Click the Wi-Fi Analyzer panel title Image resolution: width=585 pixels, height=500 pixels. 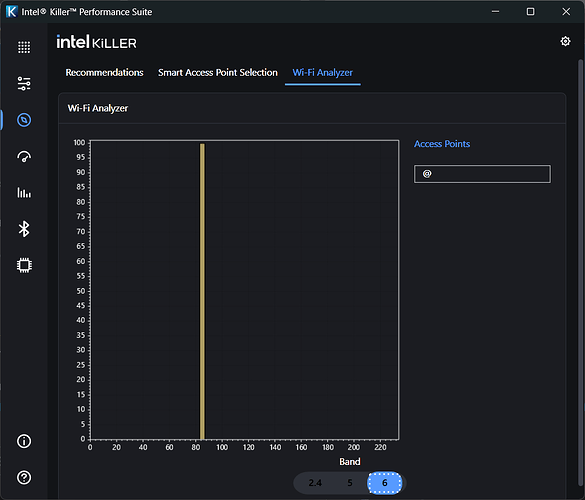tap(98, 108)
